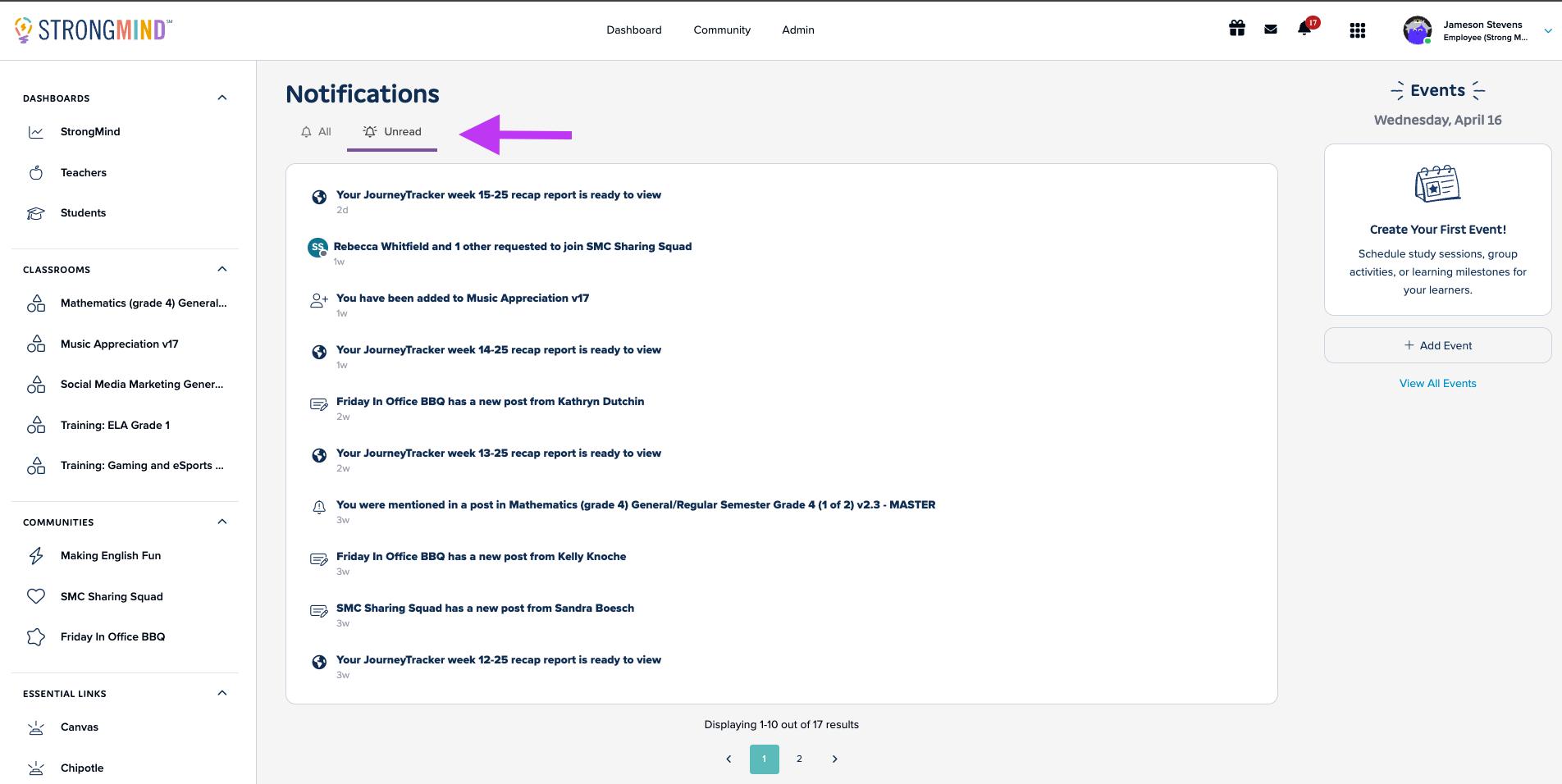Click the StrongMind logo
1562x784 pixels.
pos(94,30)
